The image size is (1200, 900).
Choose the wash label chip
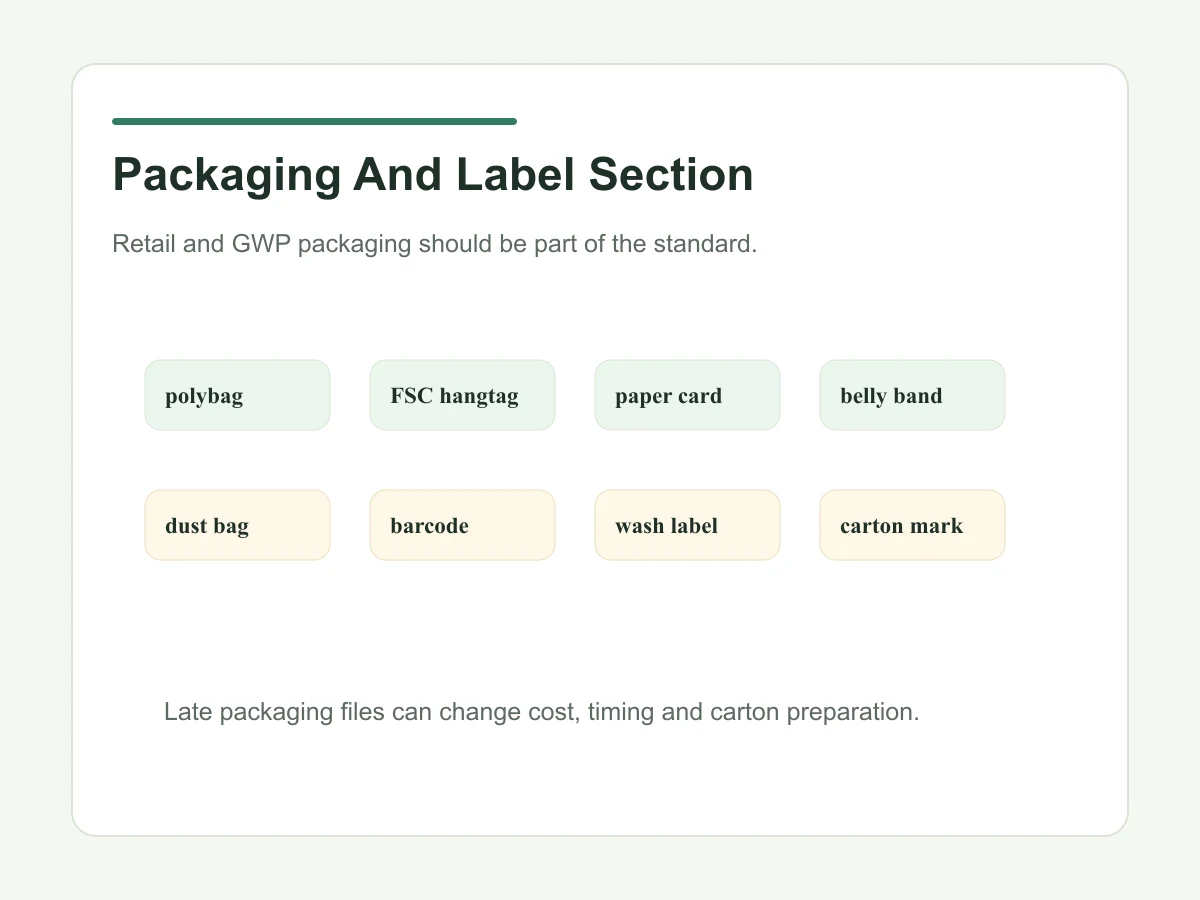(687, 525)
